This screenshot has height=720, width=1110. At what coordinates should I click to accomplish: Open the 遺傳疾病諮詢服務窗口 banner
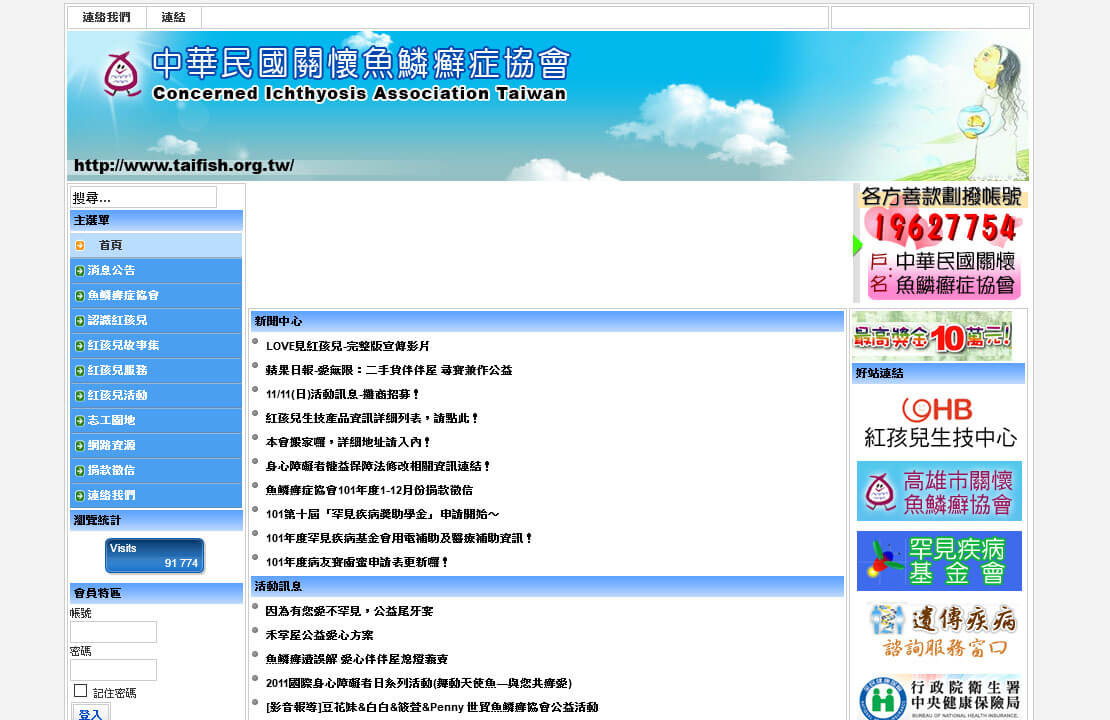938,631
